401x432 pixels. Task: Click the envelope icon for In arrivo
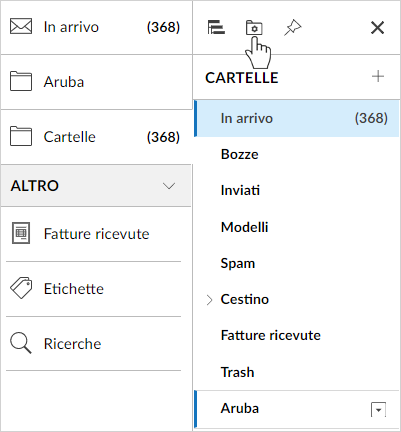(21, 27)
